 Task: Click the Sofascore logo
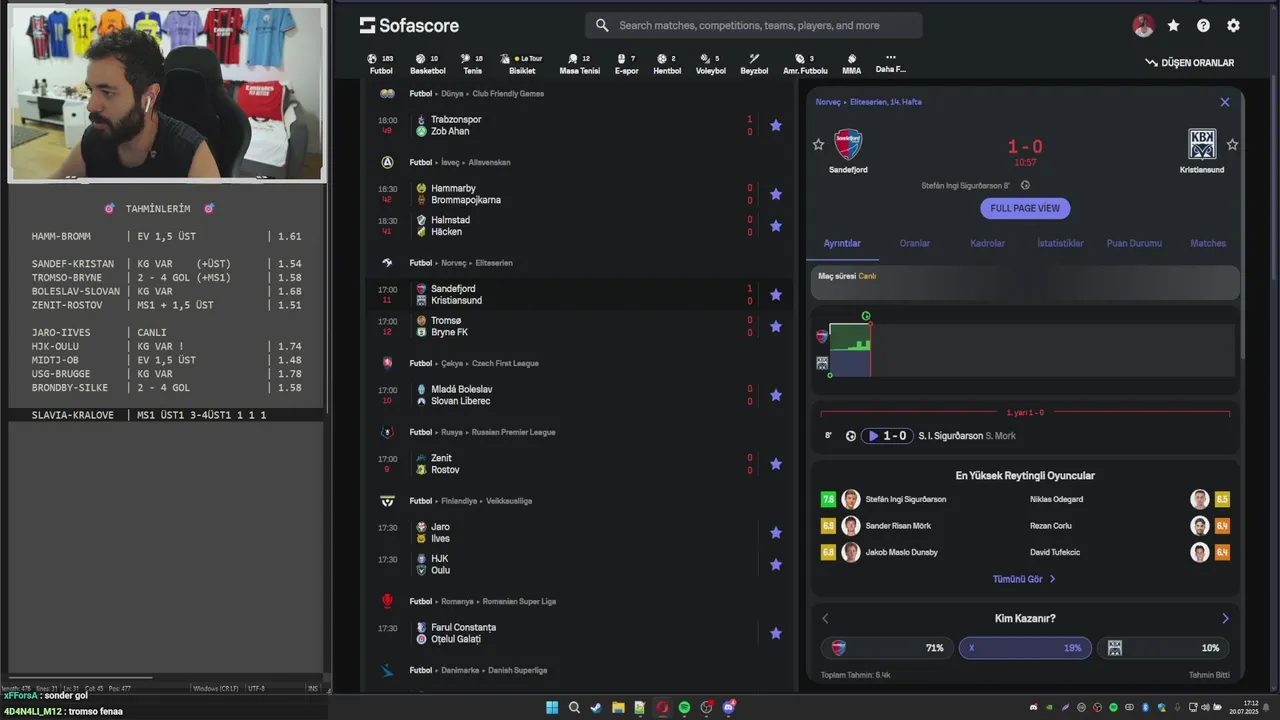point(409,25)
